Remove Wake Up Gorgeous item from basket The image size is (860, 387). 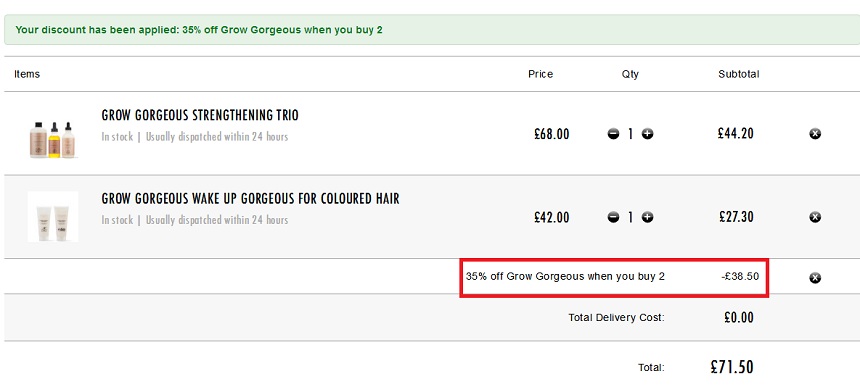(815, 218)
